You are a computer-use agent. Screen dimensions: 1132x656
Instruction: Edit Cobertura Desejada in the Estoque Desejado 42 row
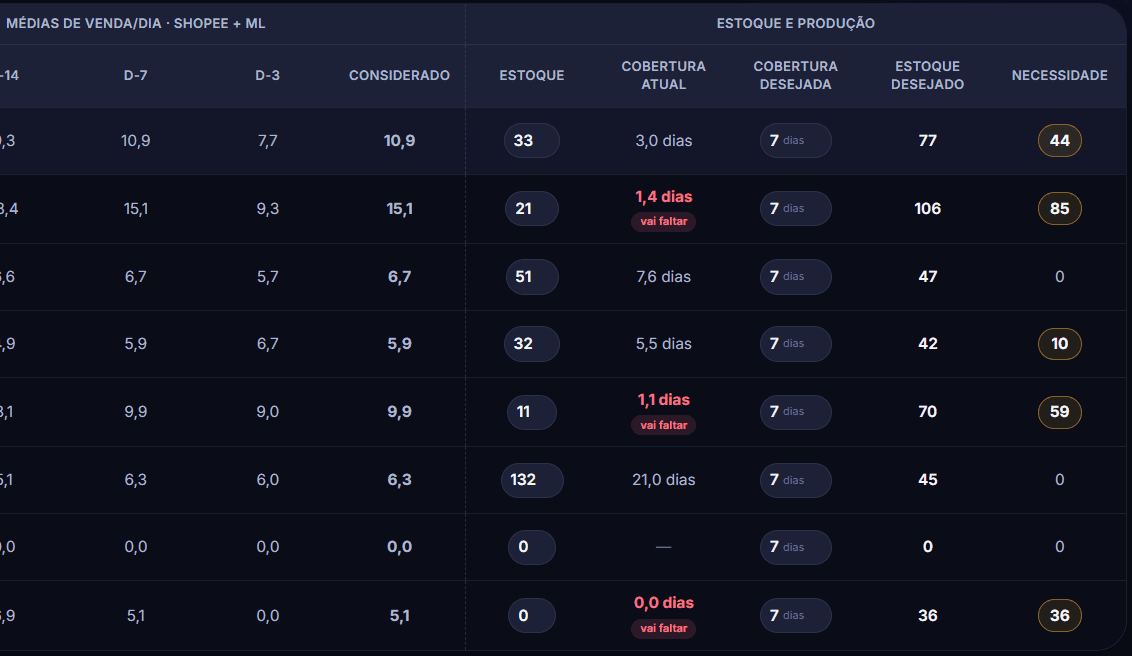795,344
